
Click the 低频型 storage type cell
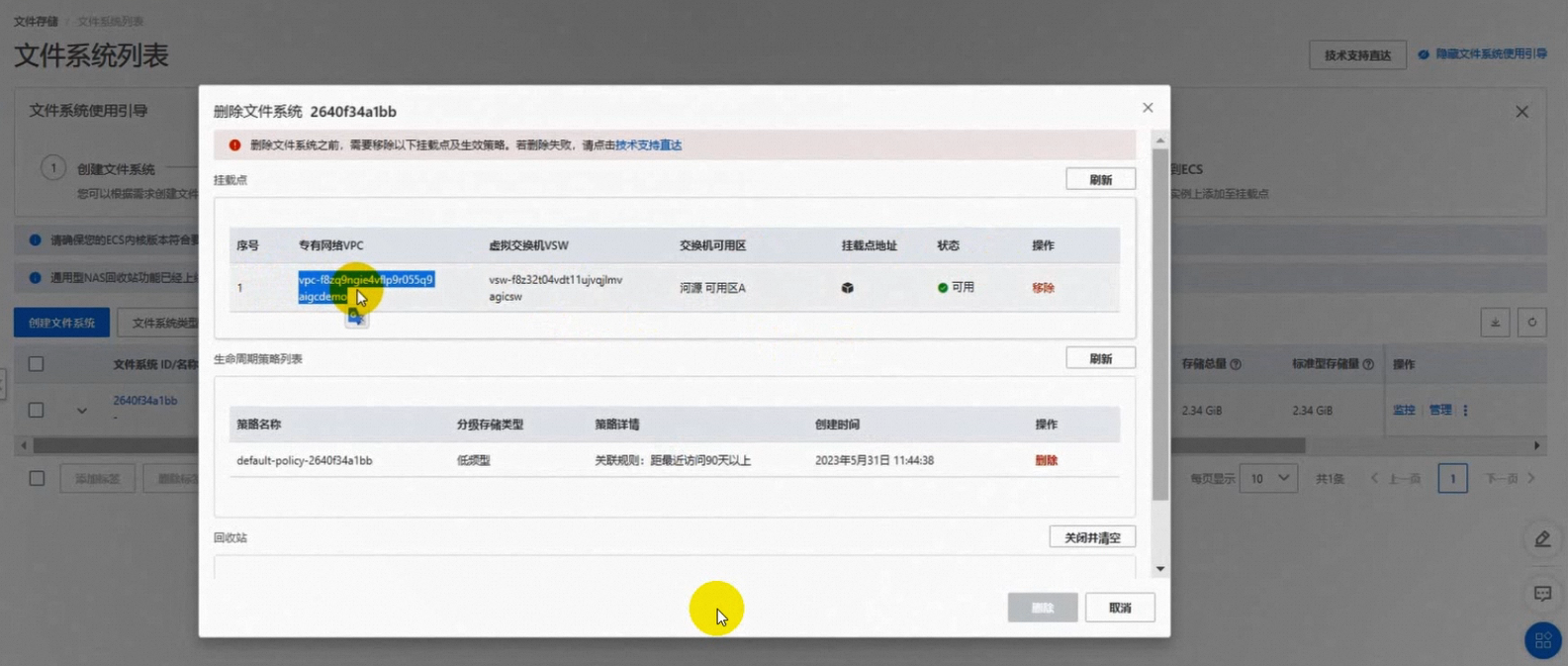pyautogui.click(x=473, y=460)
